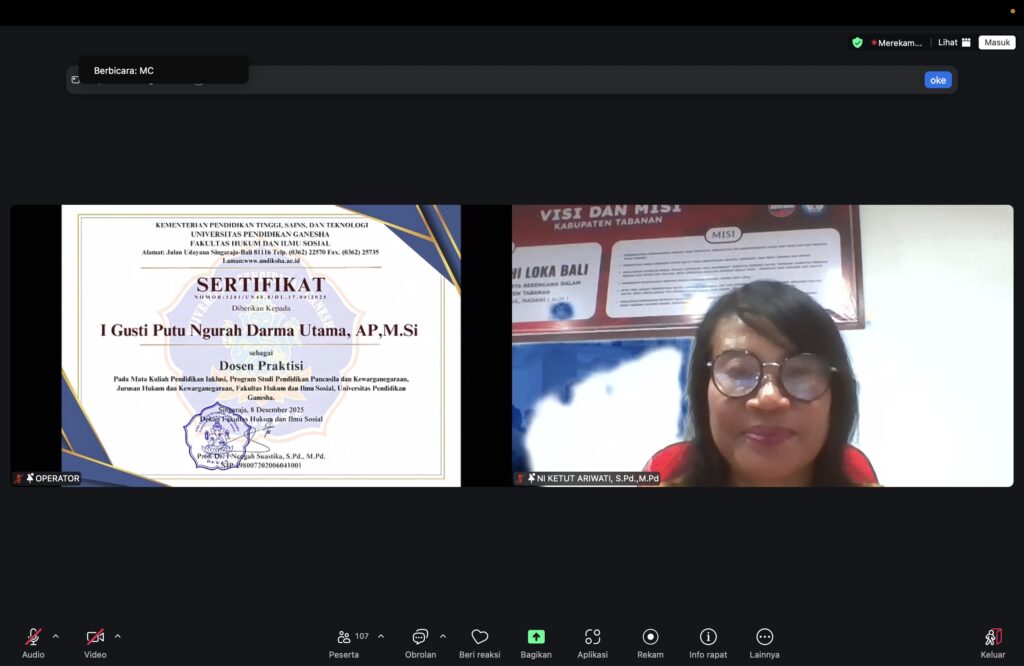Screen dimensions: 1024x666
Task: Expand audio options arrow next to Audio
Action: pos(55,636)
